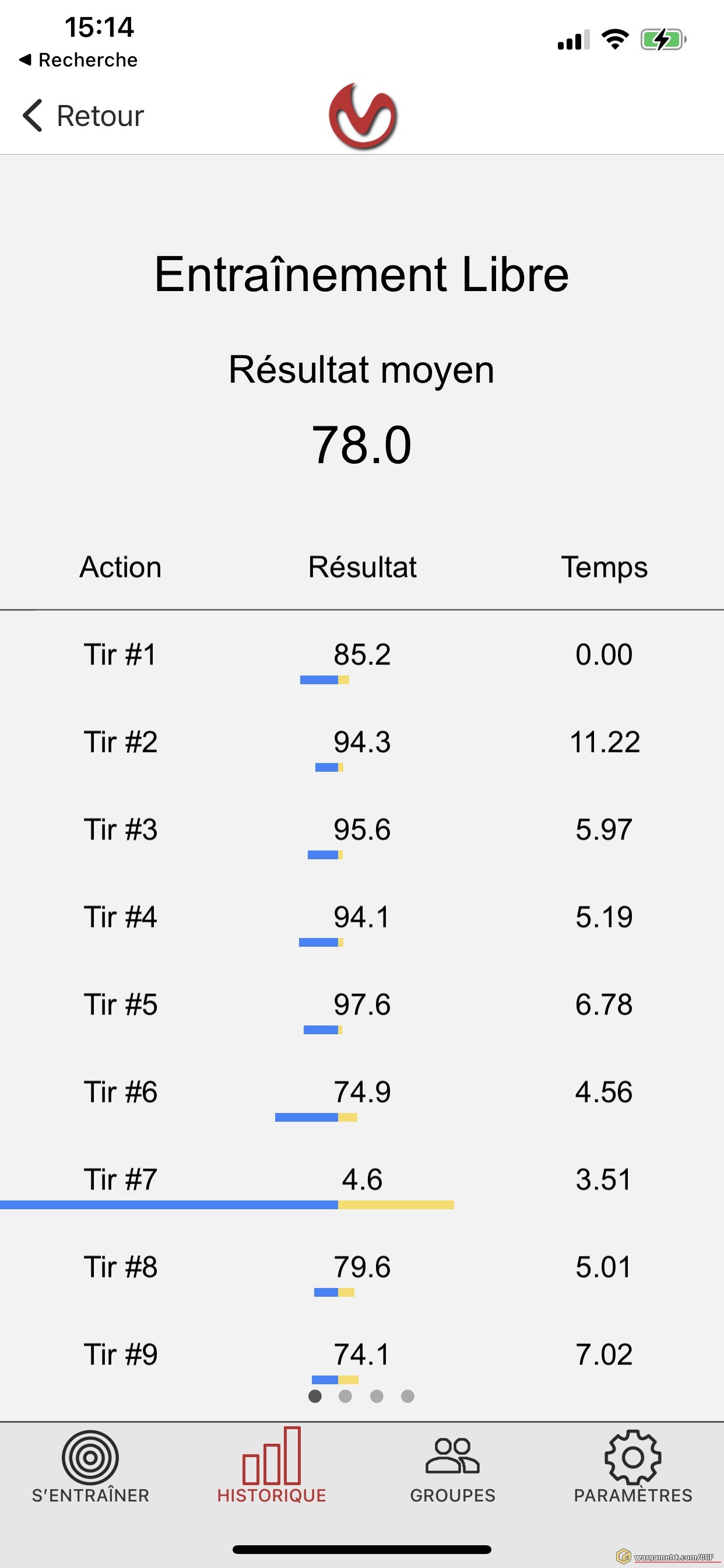
Task: Tap the Wi-Fi status icon
Action: 614,40
